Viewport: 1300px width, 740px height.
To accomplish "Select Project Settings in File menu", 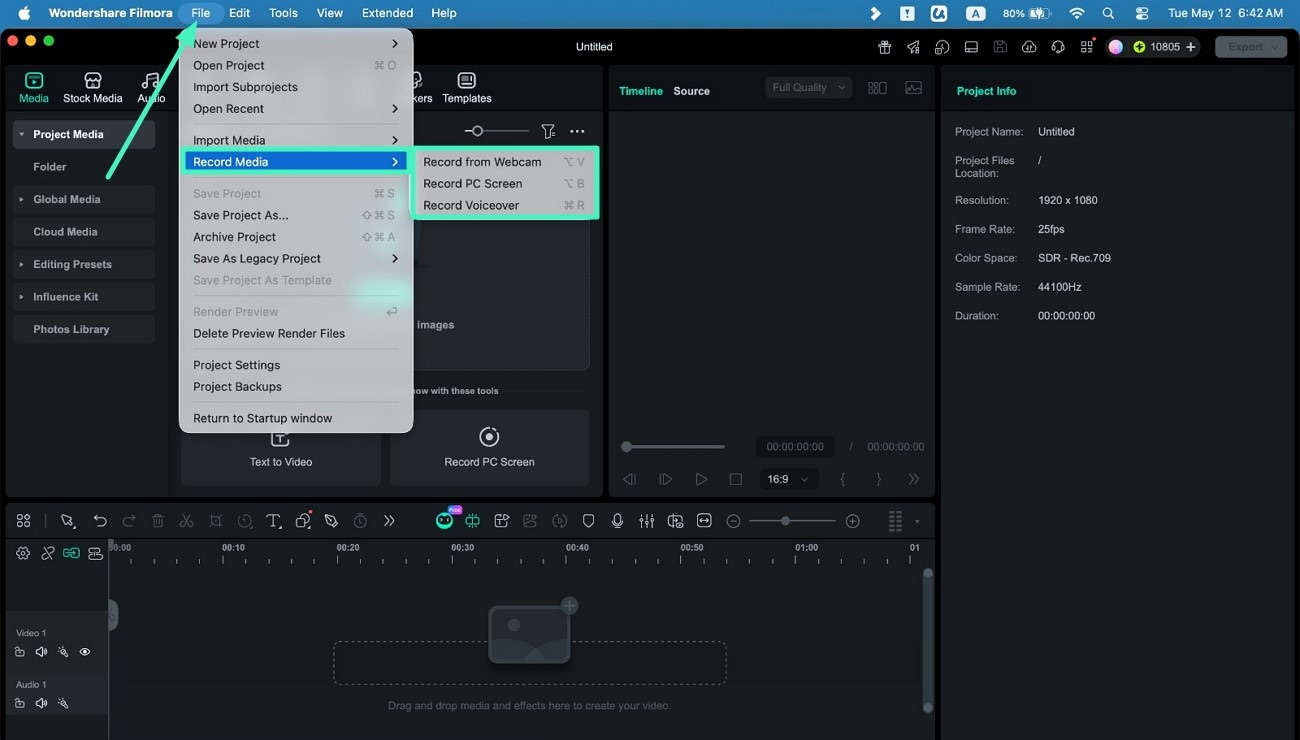I will tap(296, 365).
